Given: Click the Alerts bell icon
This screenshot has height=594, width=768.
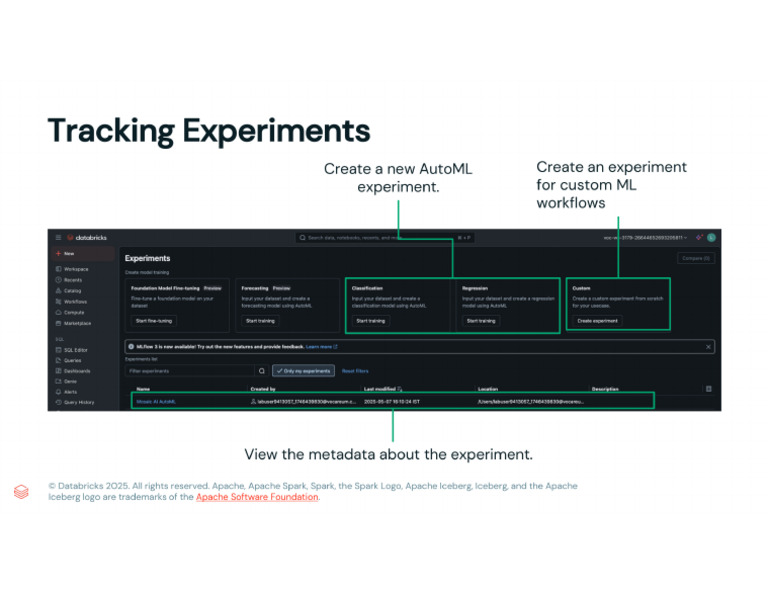Looking at the screenshot, I should [x=59, y=392].
